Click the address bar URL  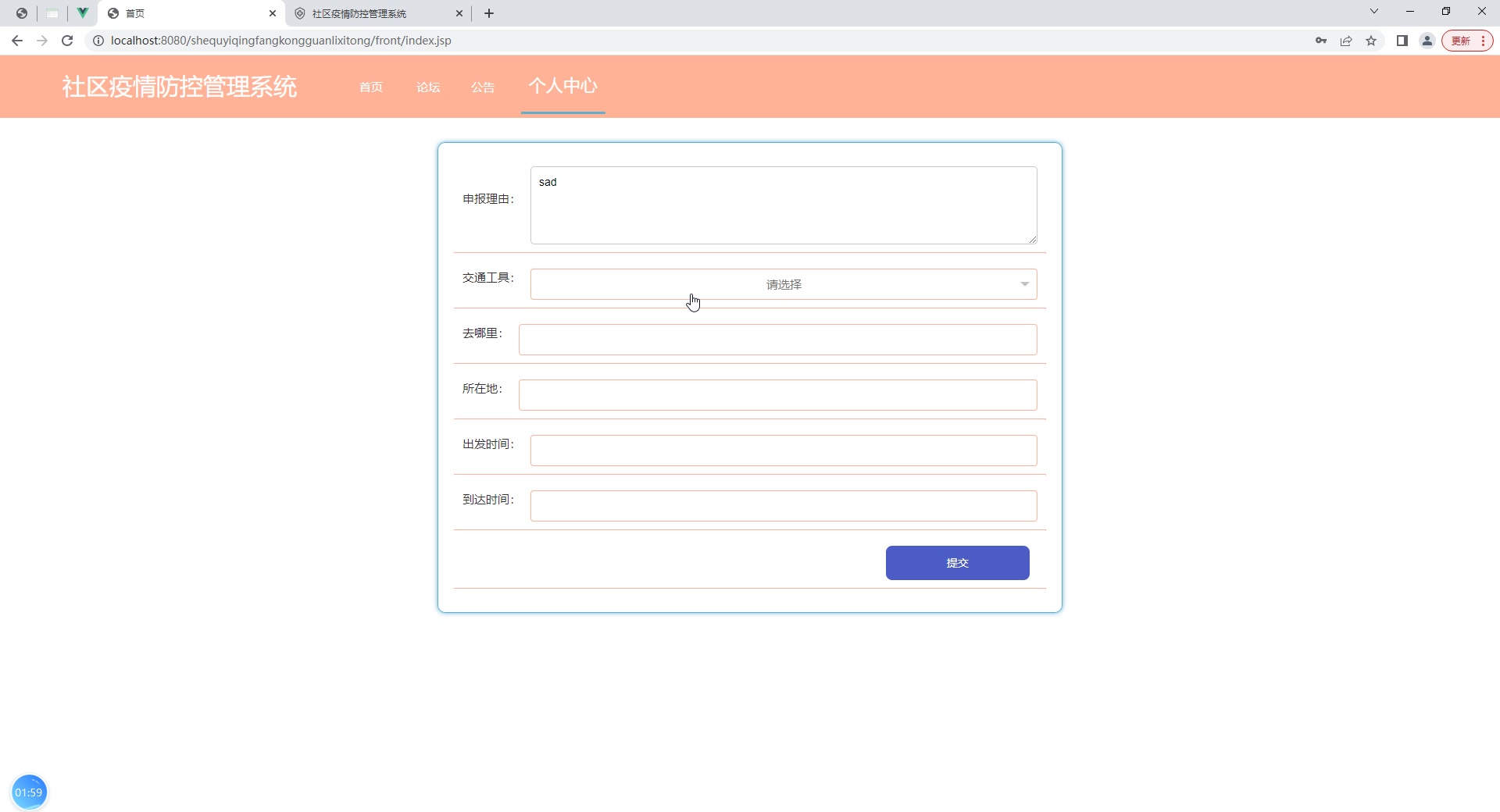[x=281, y=41]
